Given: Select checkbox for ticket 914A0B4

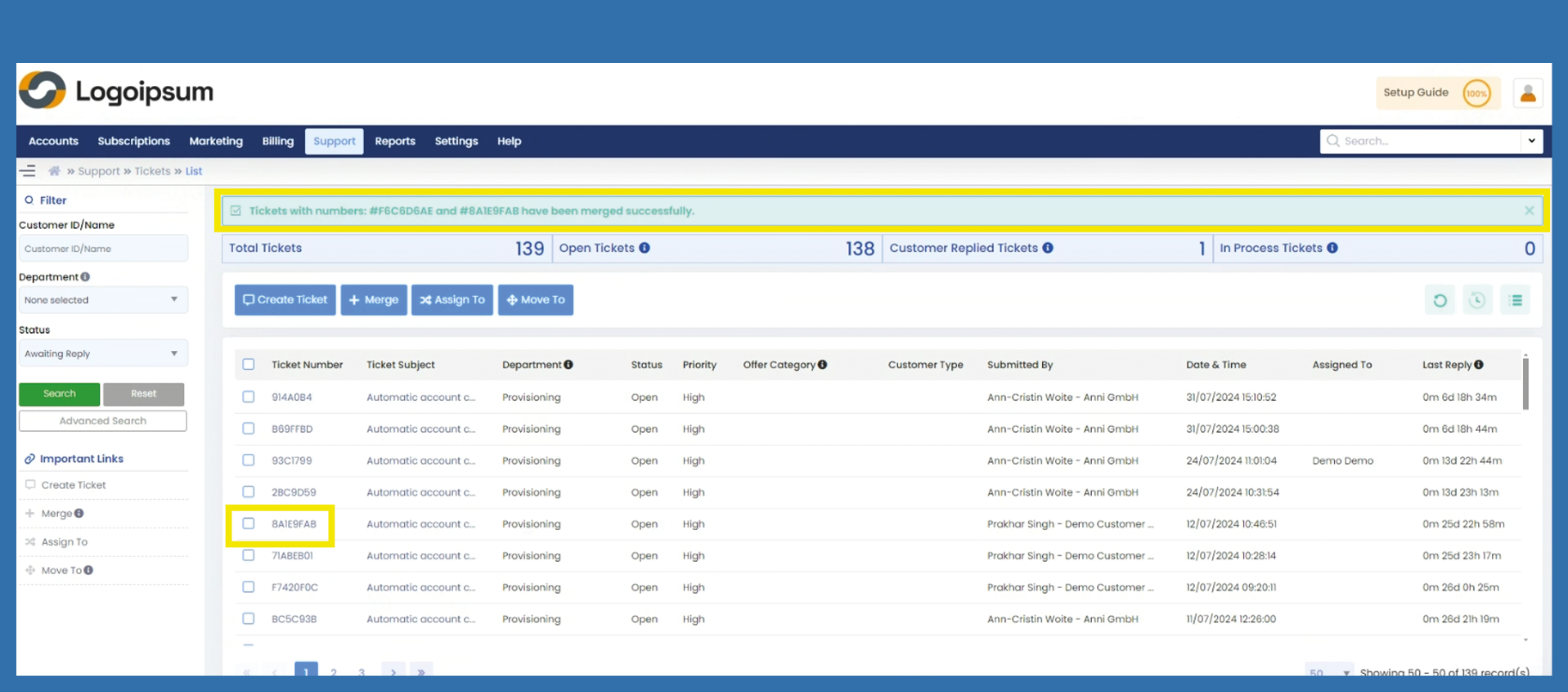Looking at the screenshot, I should (x=249, y=397).
